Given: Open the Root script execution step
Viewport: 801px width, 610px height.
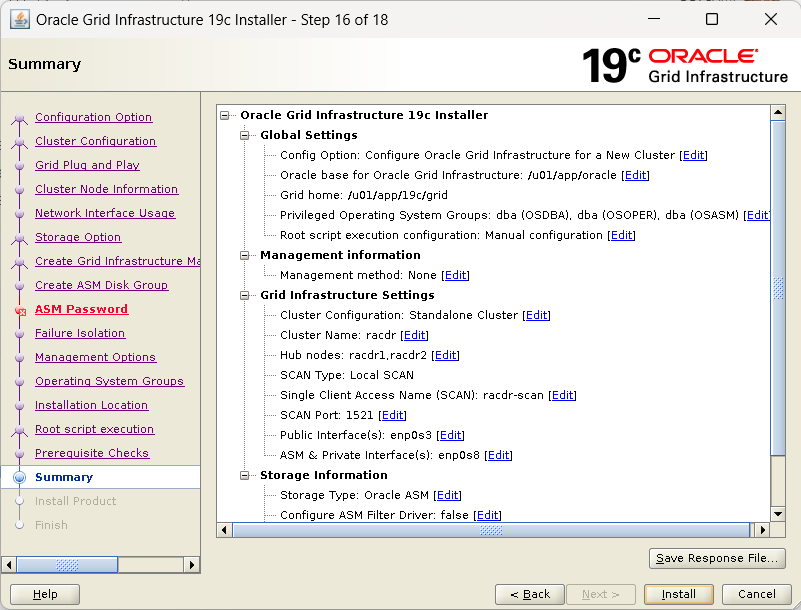Looking at the screenshot, I should coord(94,429).
